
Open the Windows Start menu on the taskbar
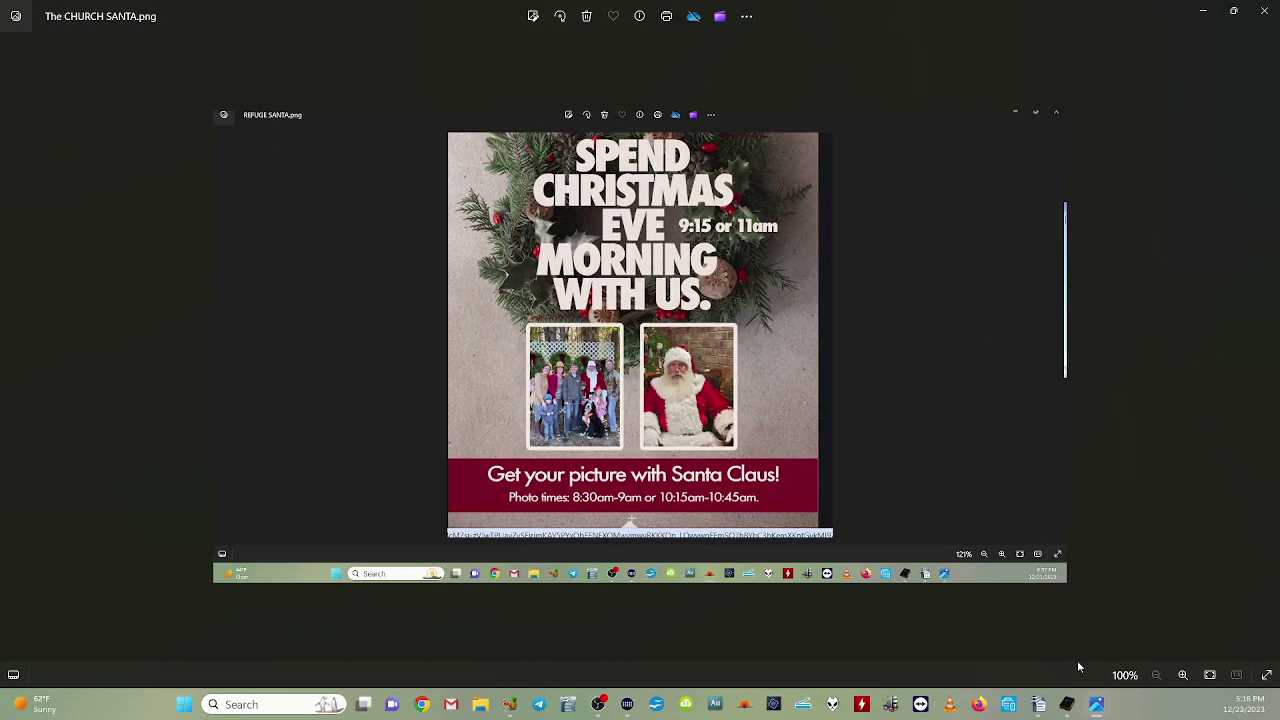[x=185, y=704]
